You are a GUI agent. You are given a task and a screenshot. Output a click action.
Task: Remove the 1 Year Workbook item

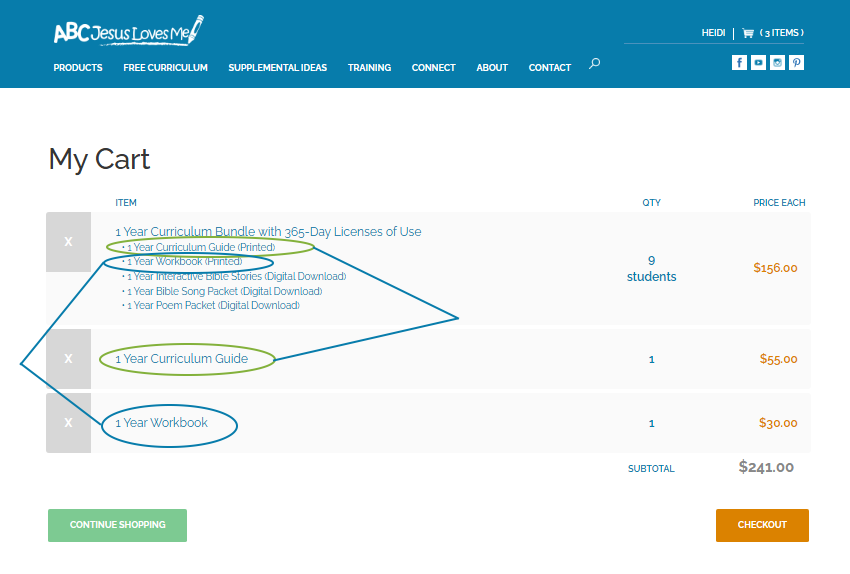[68, 423]
